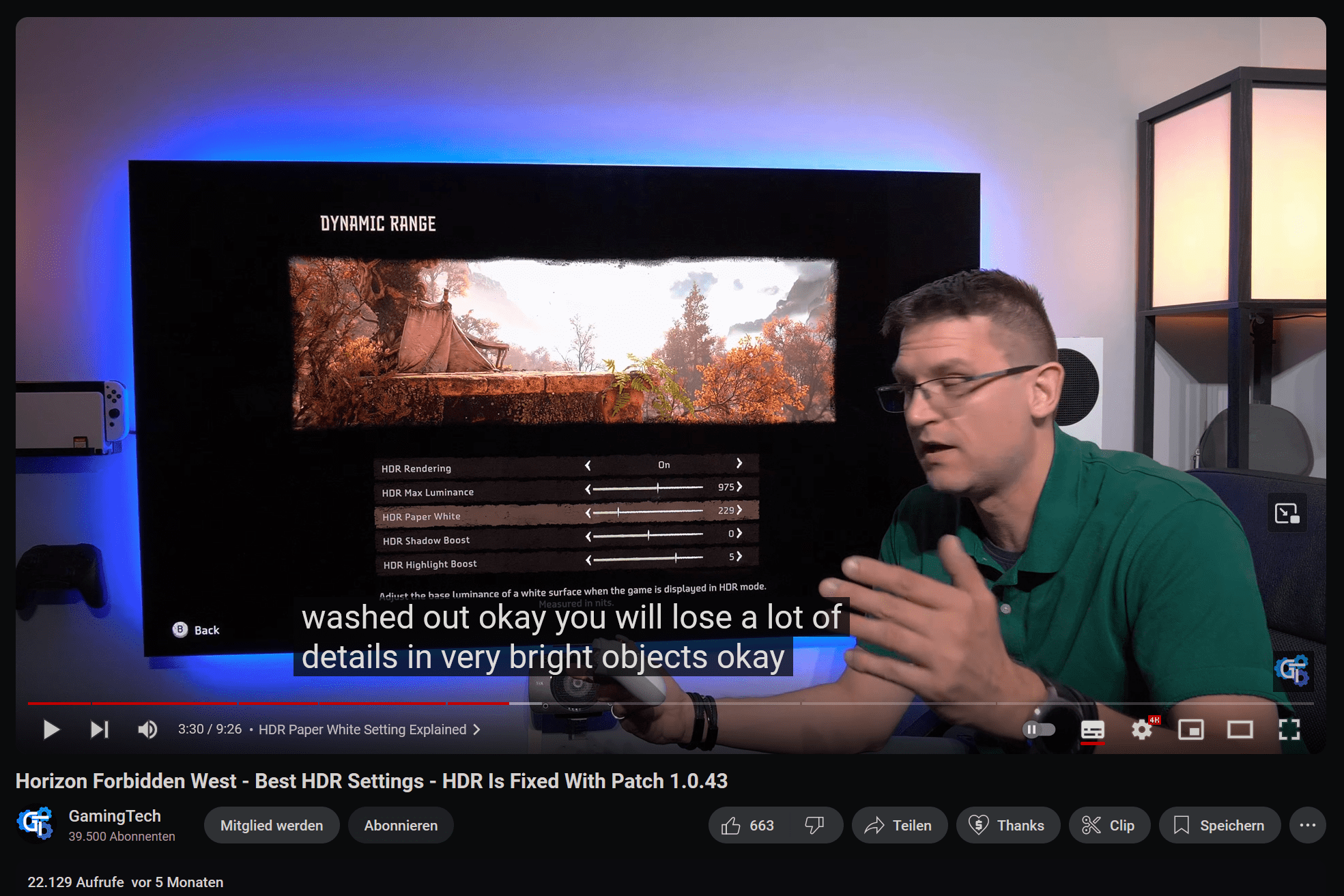Click the picture-in-picture overlay icon on video
Image resolution: width=1344 pixels, height=896 pixels.
(1287, 513)
